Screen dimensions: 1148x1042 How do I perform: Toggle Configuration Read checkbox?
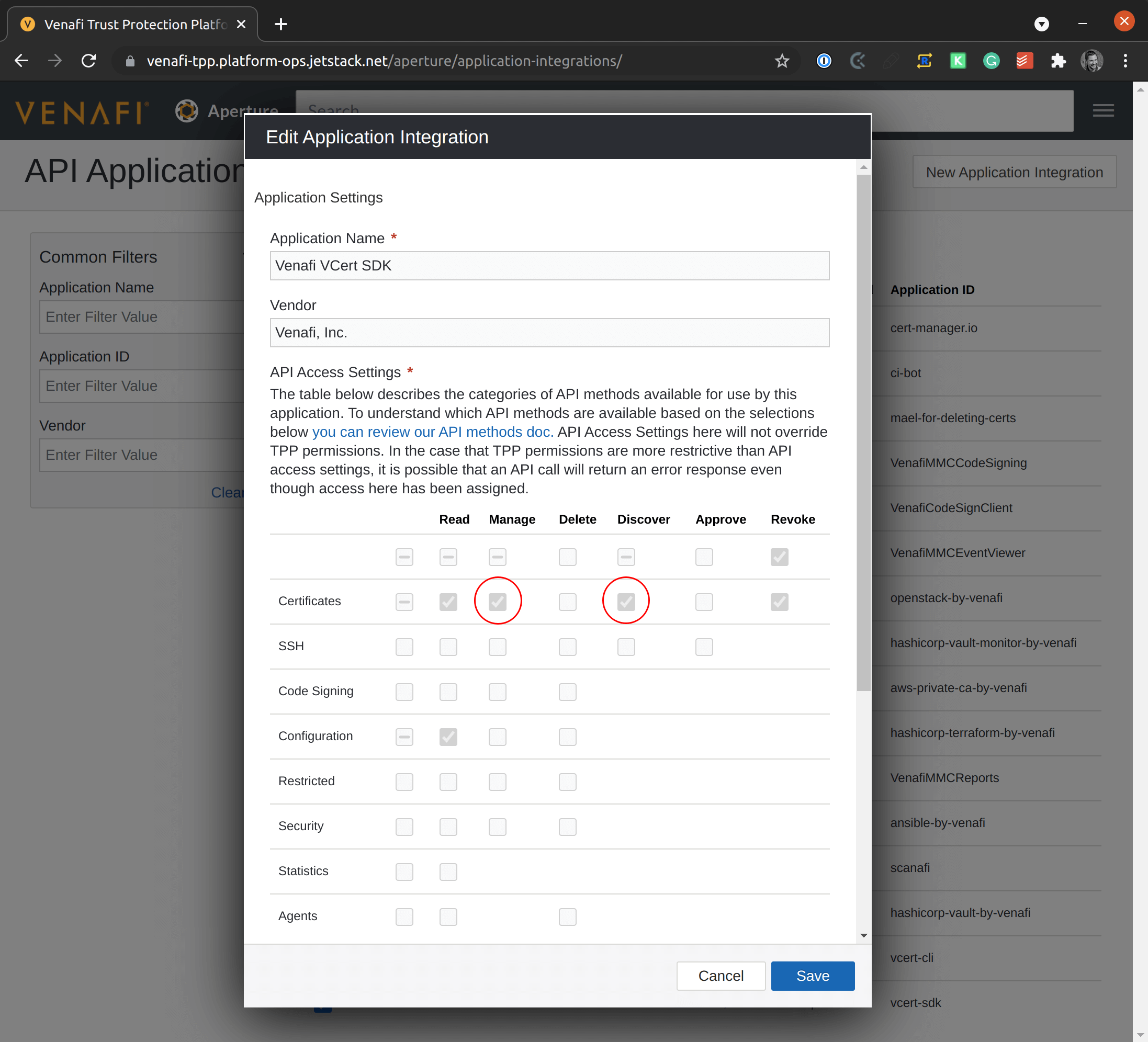(448, 736)
